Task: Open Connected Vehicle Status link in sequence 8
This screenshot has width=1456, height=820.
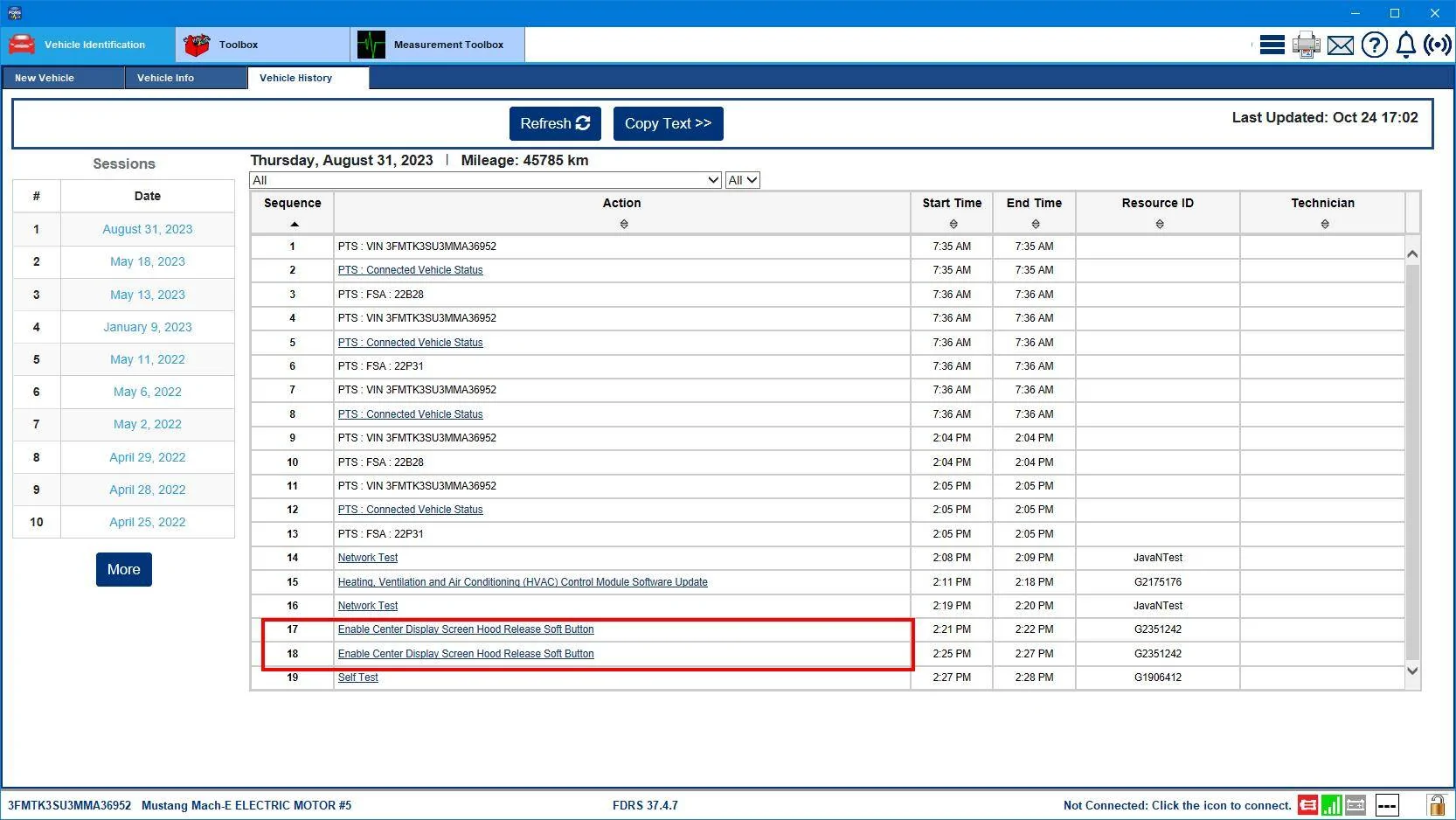Action: click(411, 414)
